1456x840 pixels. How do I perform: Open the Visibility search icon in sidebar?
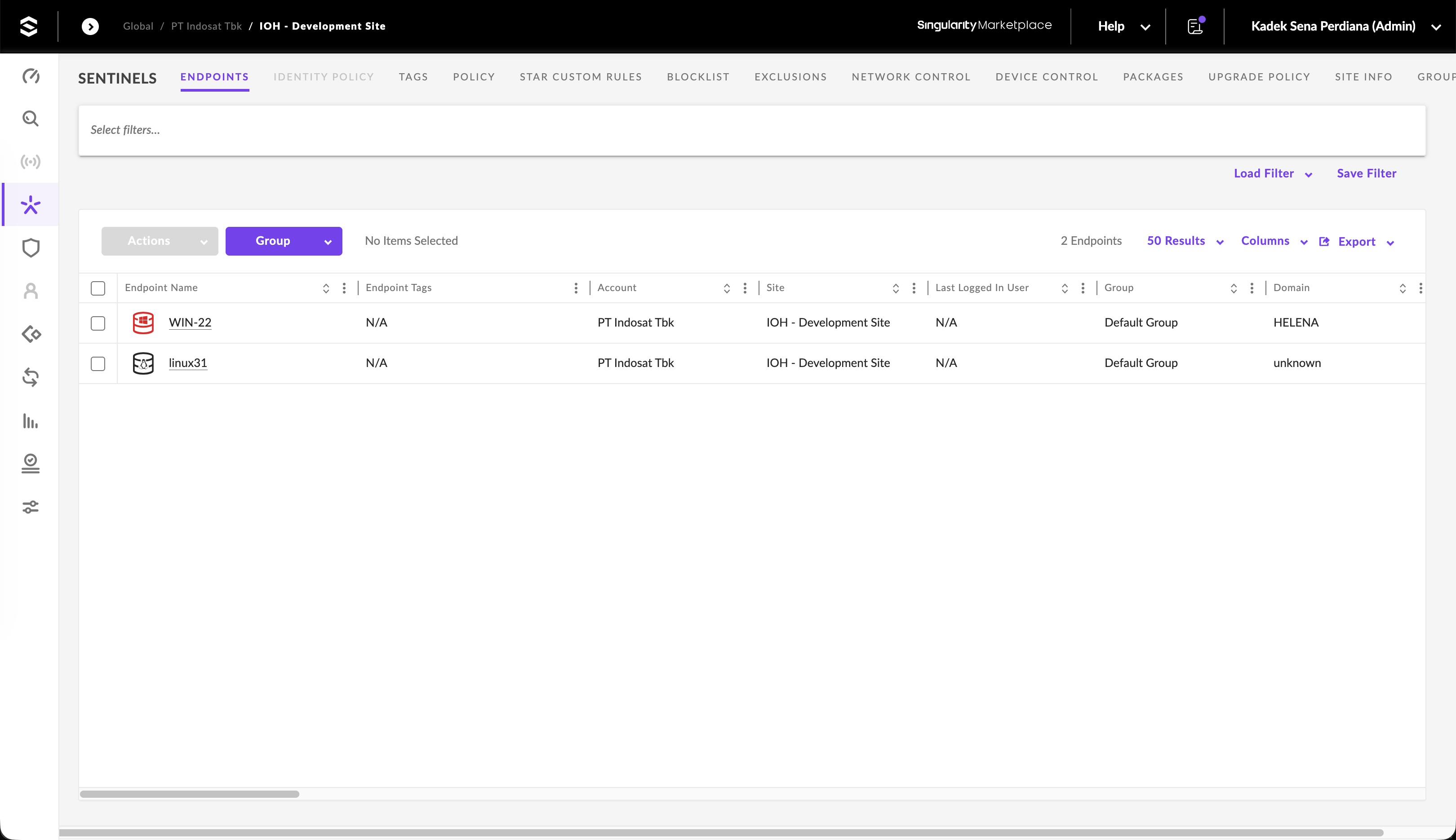(x=31, y=119)
